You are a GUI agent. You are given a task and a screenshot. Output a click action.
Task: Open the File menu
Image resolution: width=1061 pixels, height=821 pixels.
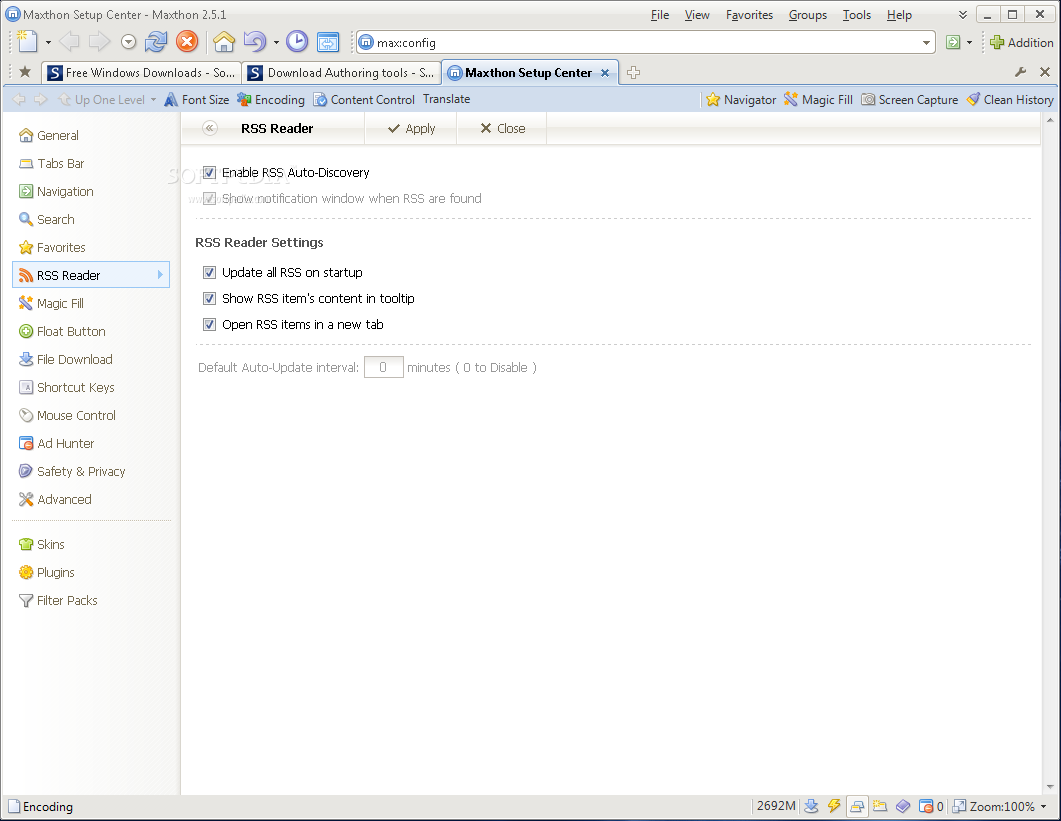pos(660,15)
